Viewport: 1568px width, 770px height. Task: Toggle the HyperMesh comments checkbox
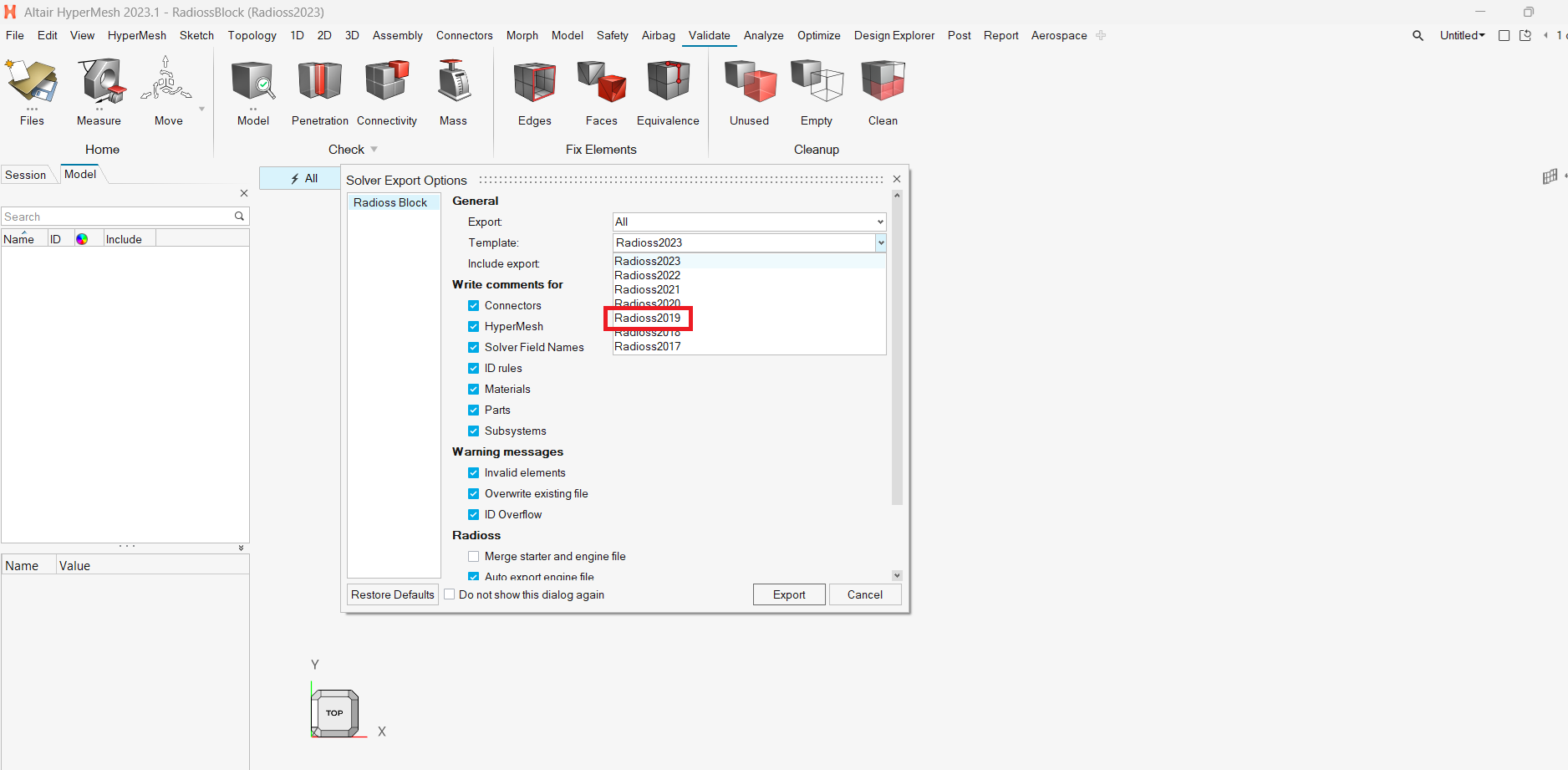(474, 327)
